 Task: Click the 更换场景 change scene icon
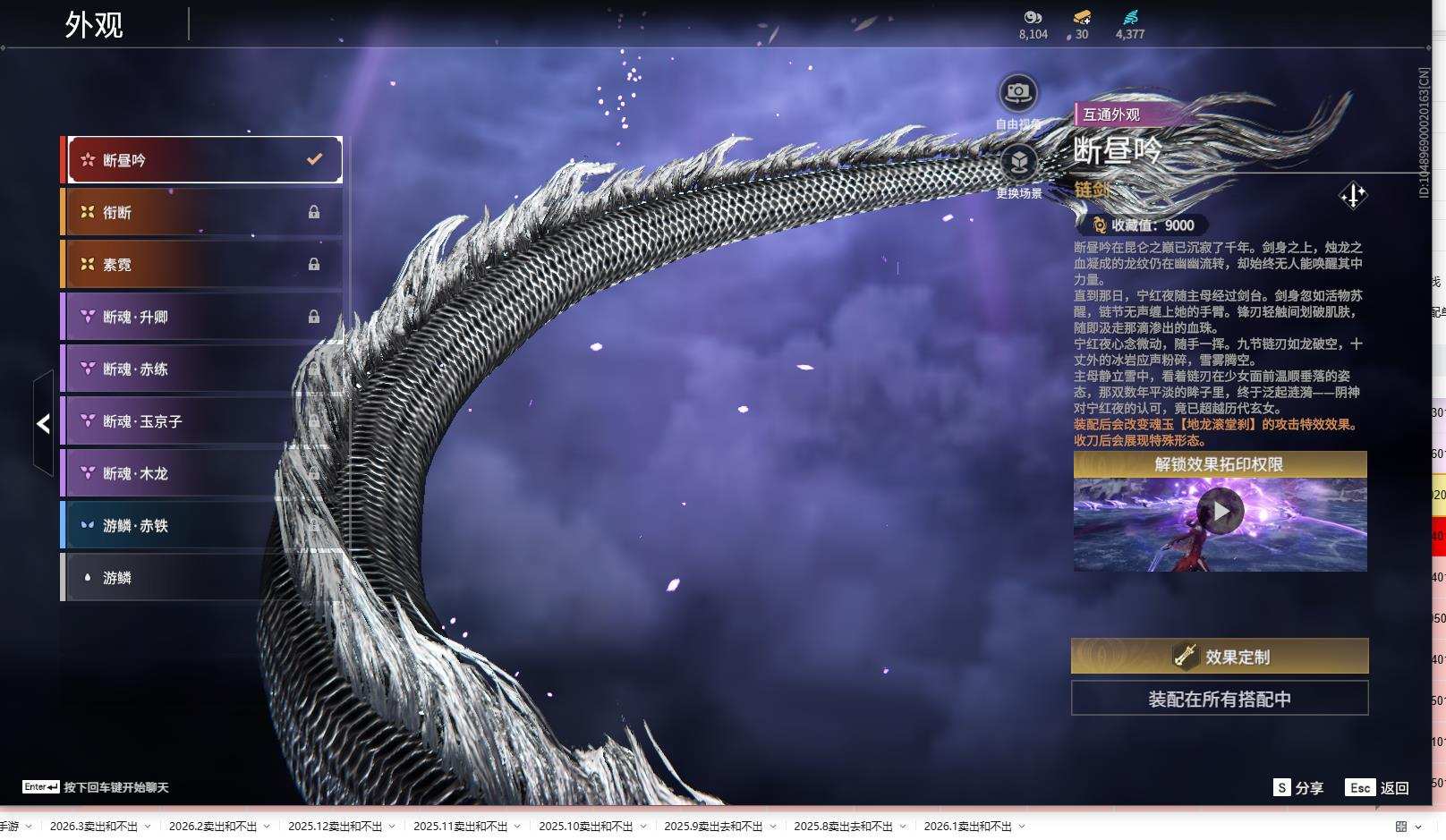[x=1018, y=162]
